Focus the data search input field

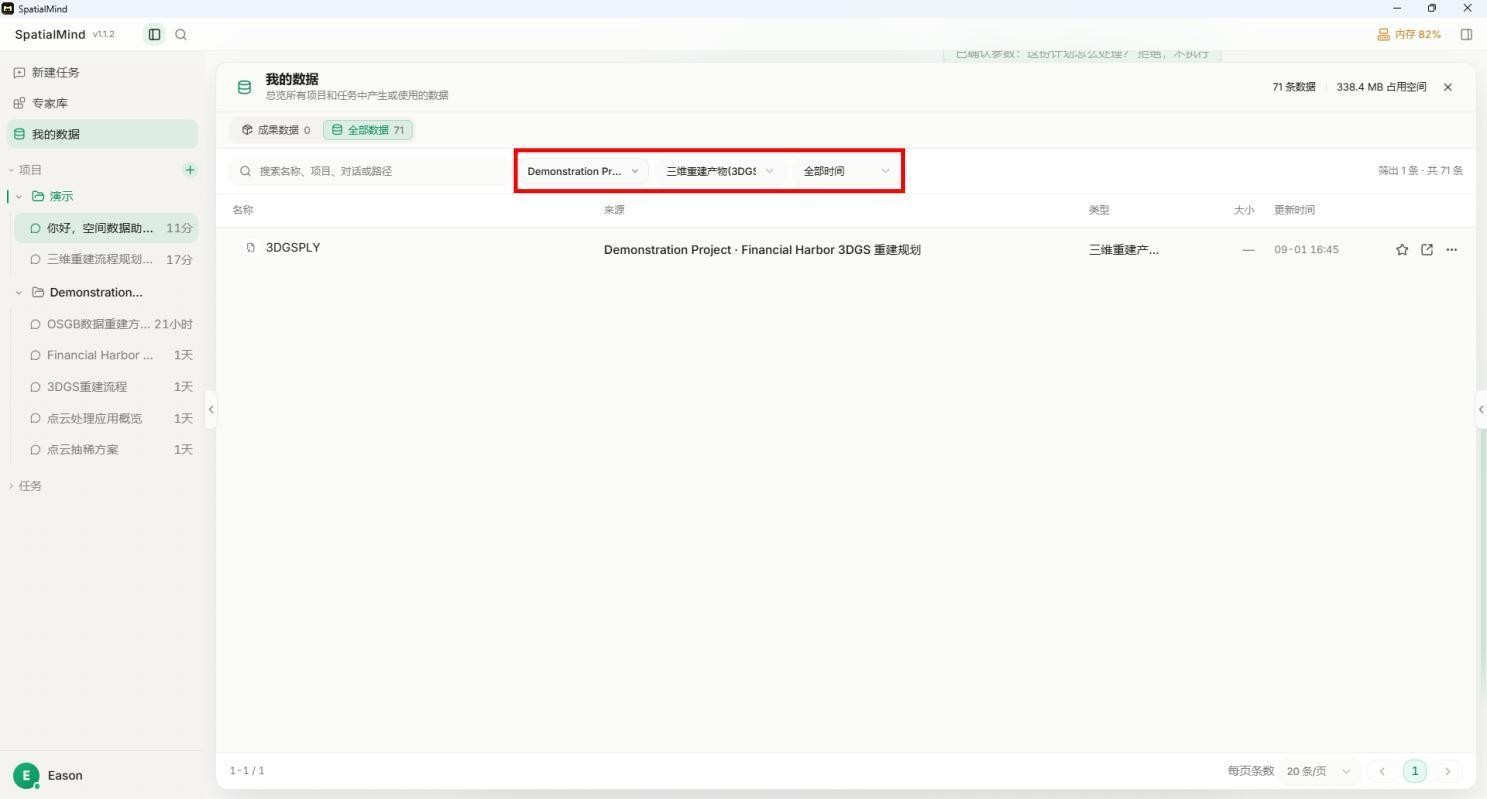coord(370,171)
